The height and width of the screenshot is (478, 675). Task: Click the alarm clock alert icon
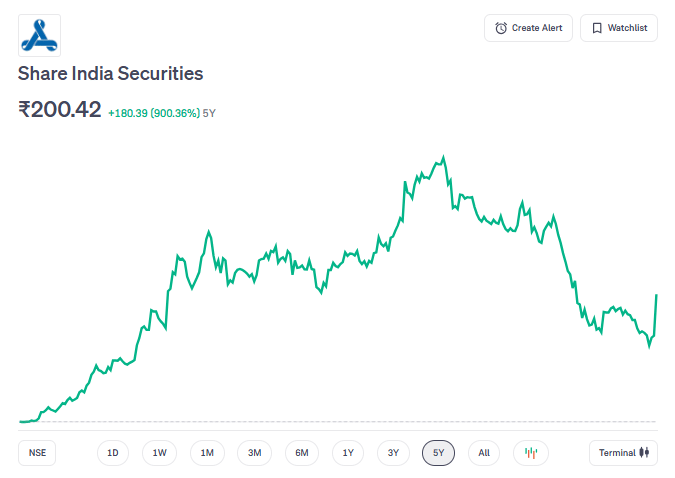(501, 28)
